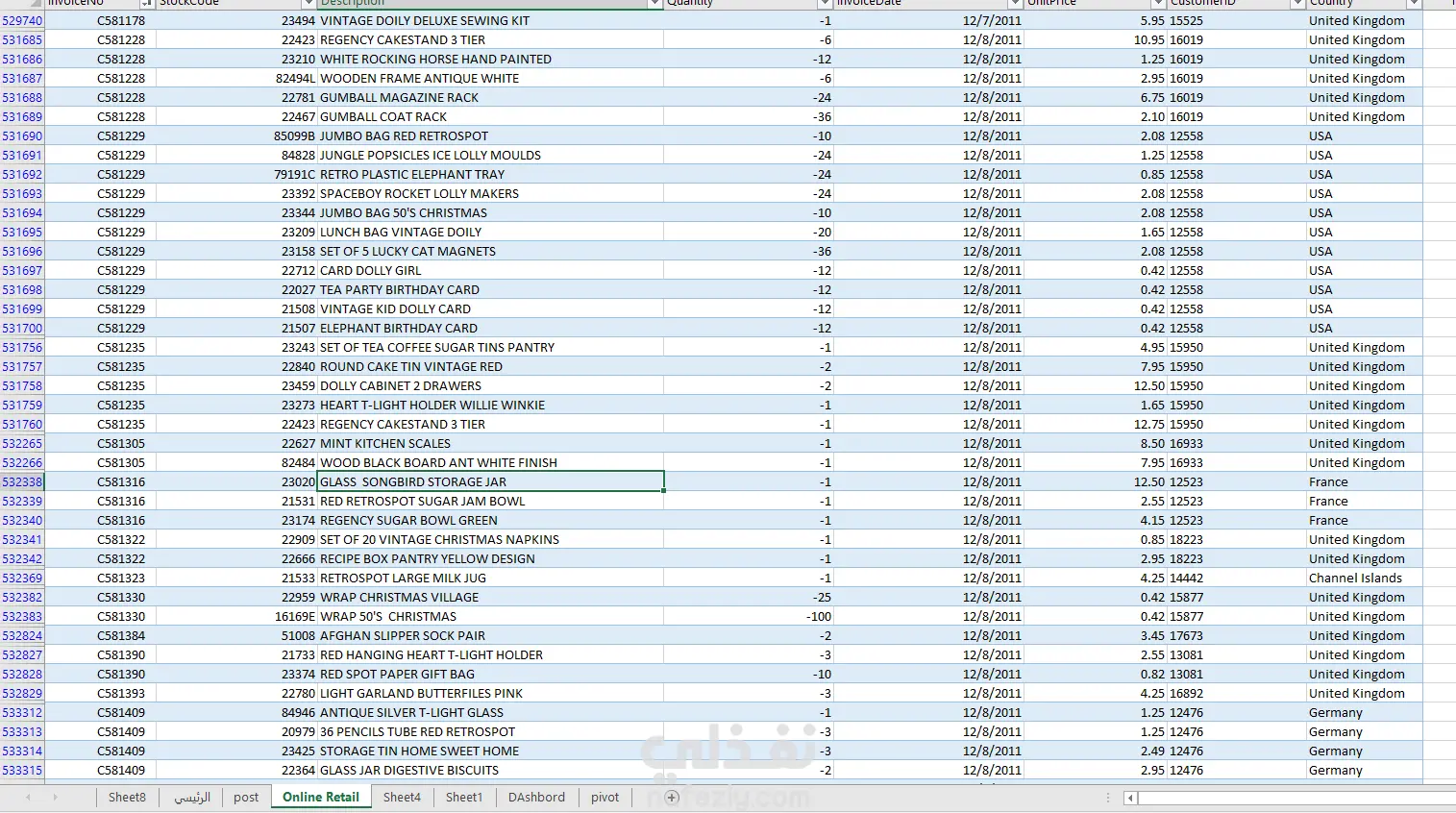The image size is (1456, 813).
Task: Select row header 529740
Action: (x=22, y=20)
